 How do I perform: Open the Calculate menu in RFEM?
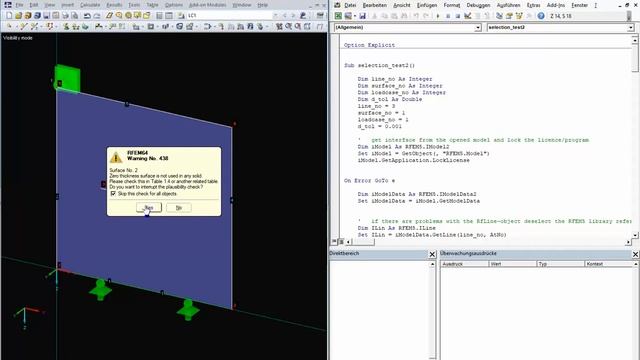click(x=90, y=5)
